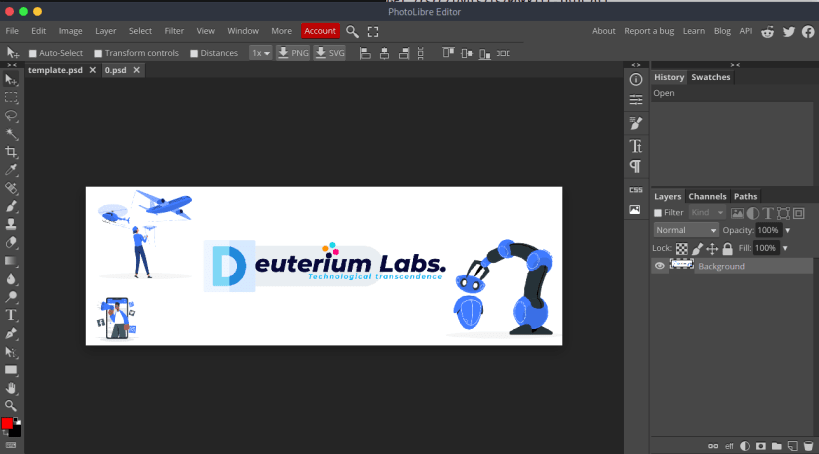Select the Path Select tool
The height and width of the screenshot is (454, 819).
pyautogui.click(x=11, y=352)
